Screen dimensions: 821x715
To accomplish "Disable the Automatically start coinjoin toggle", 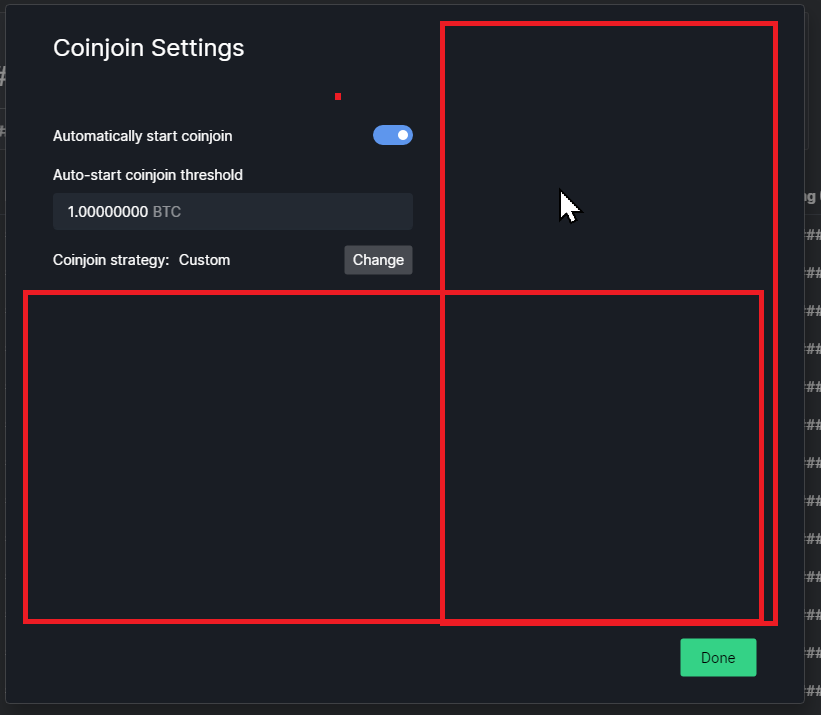I will point(393,135).
